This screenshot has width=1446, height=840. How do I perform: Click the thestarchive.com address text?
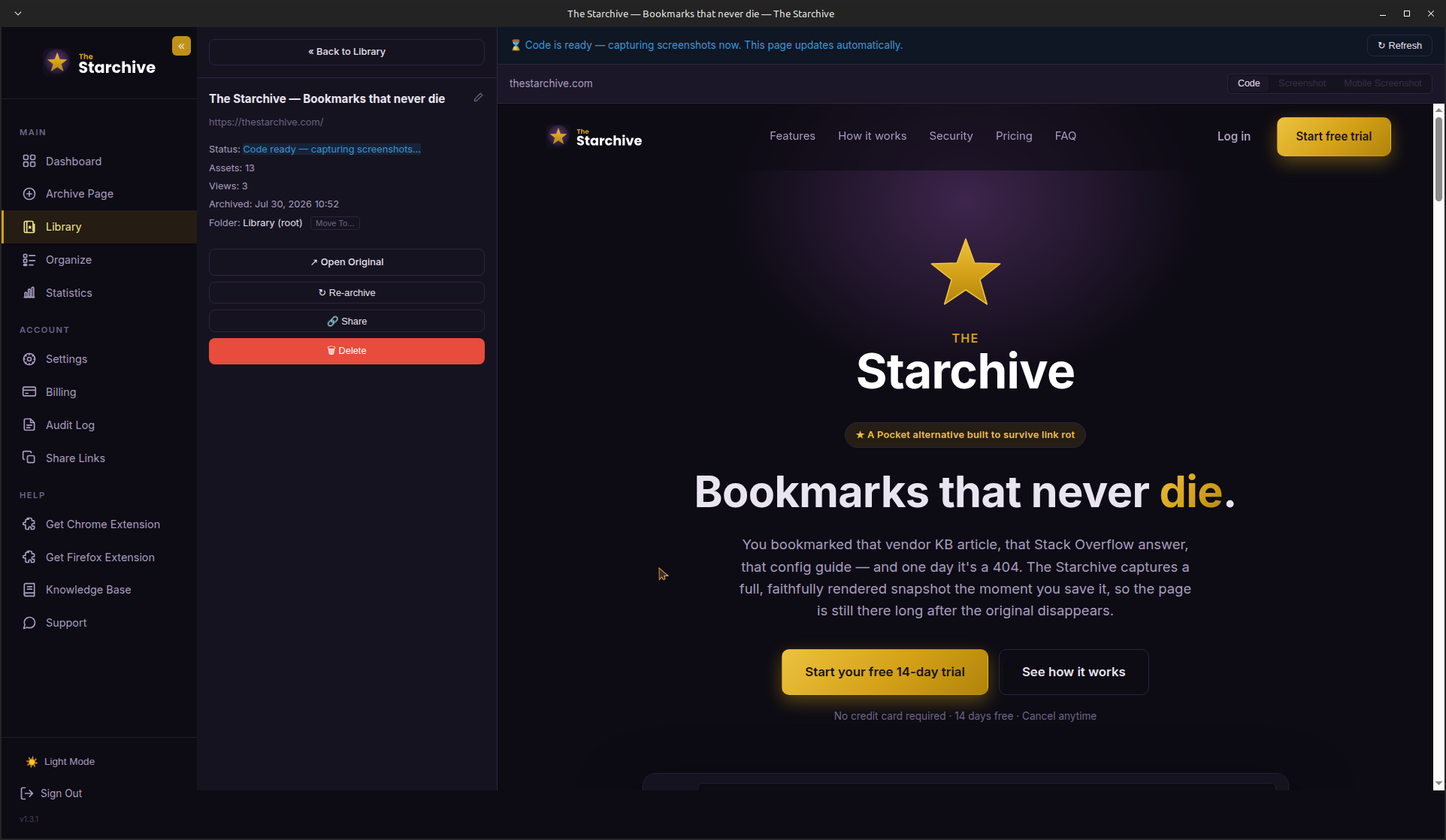(x=551, y=83)
